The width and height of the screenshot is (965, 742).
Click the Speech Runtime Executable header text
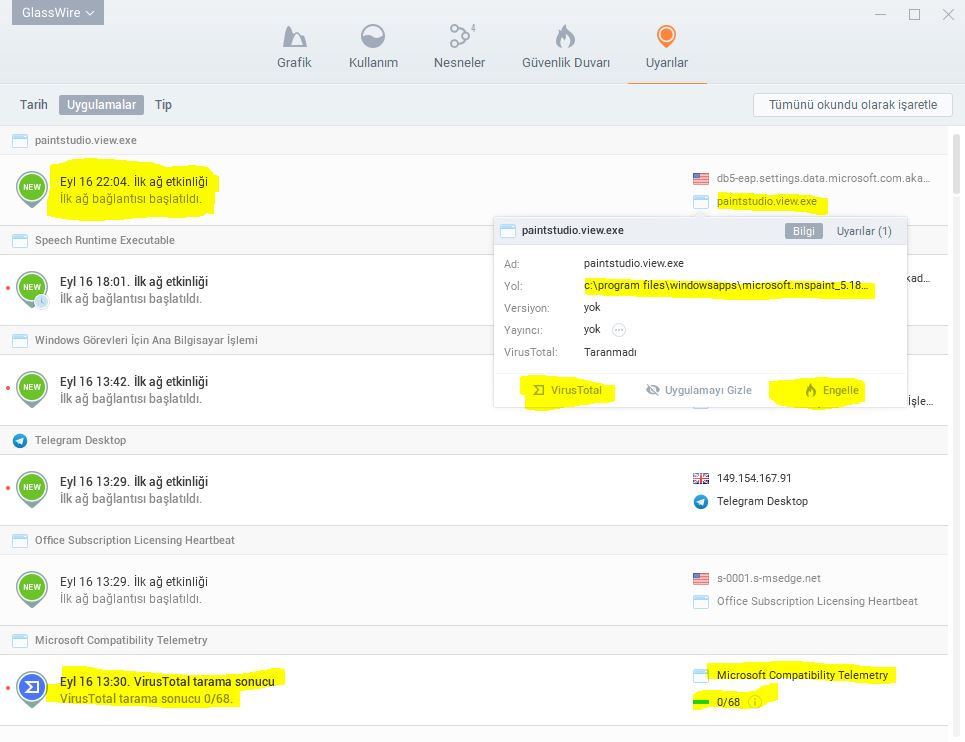tap(105, 241)
